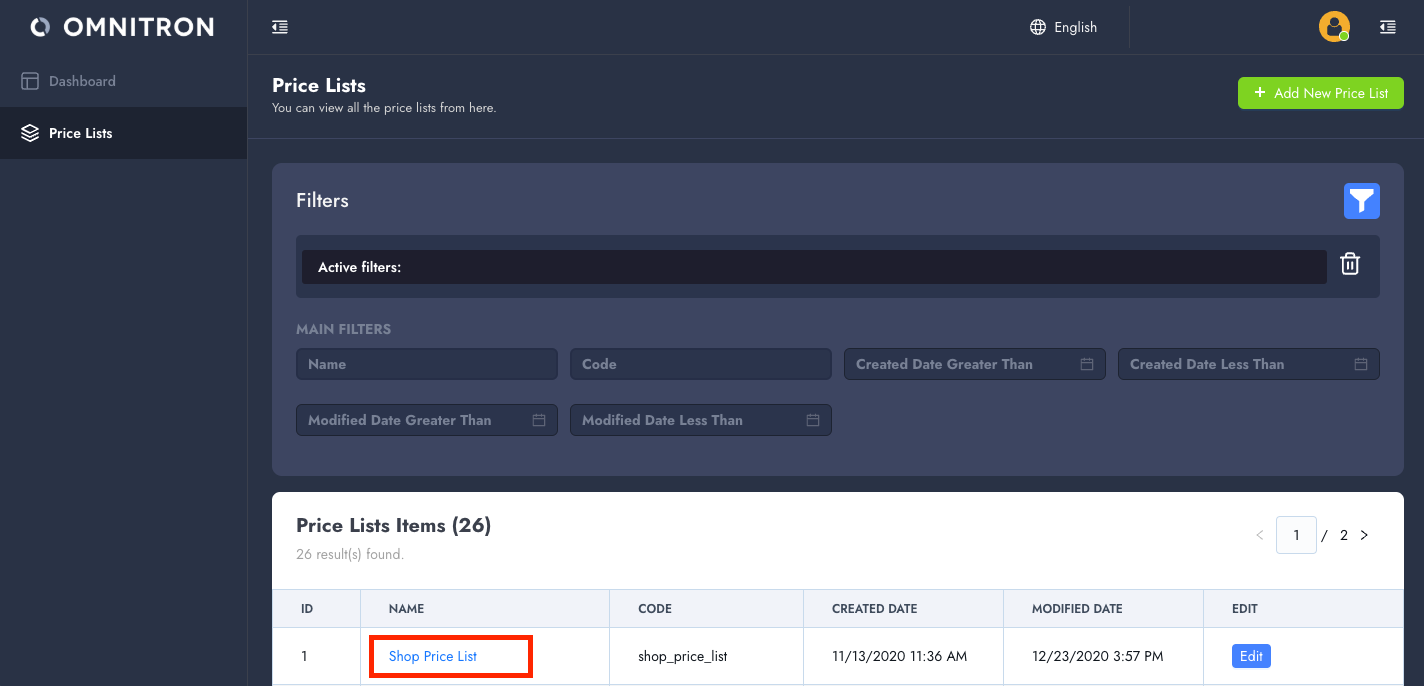Screen dimensions: 1424x686
Task: Focus the Name filter input field
Action: pyautogui.click(x=426, y=364)
